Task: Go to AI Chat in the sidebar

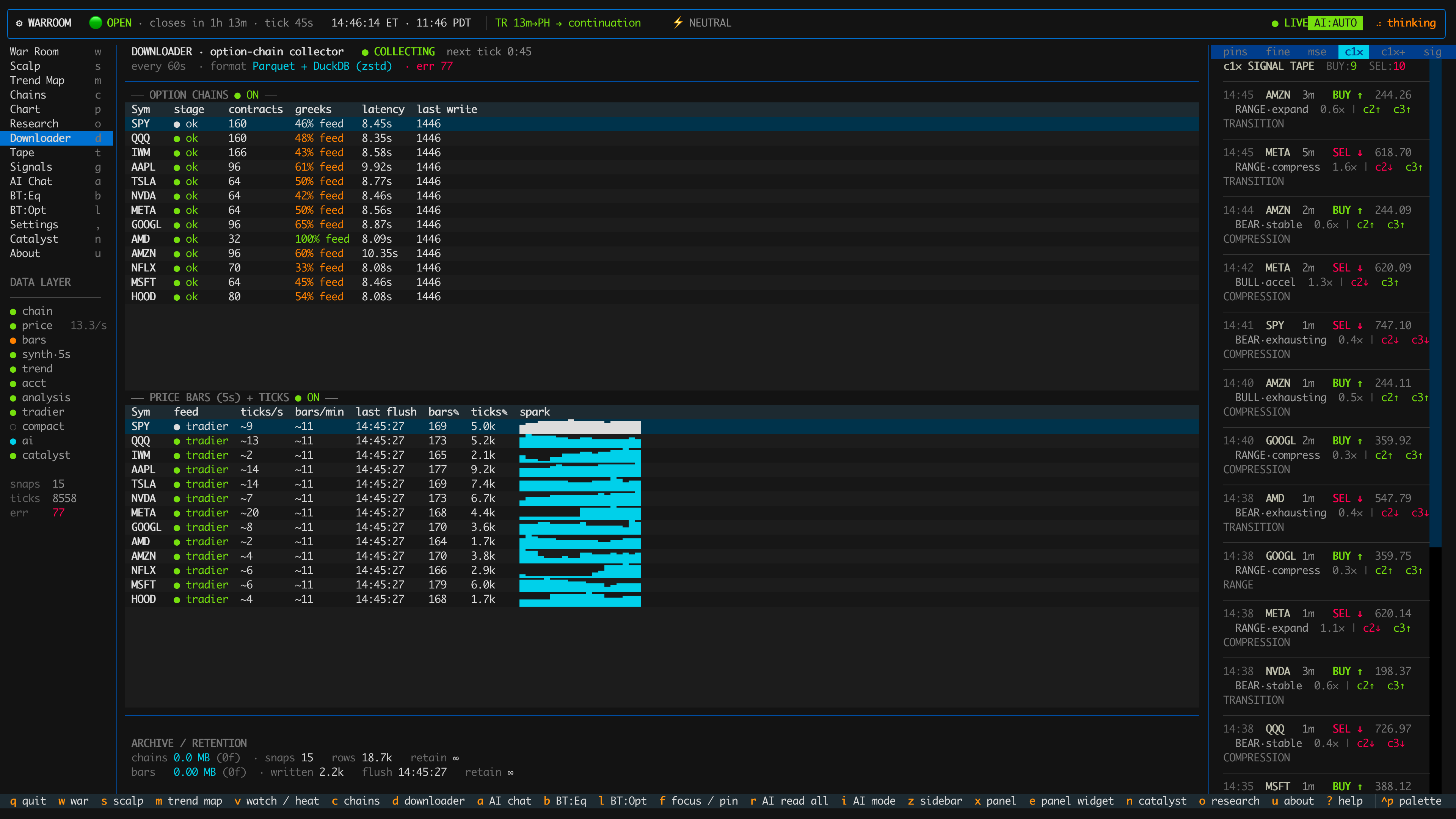Action: [56, 182]
